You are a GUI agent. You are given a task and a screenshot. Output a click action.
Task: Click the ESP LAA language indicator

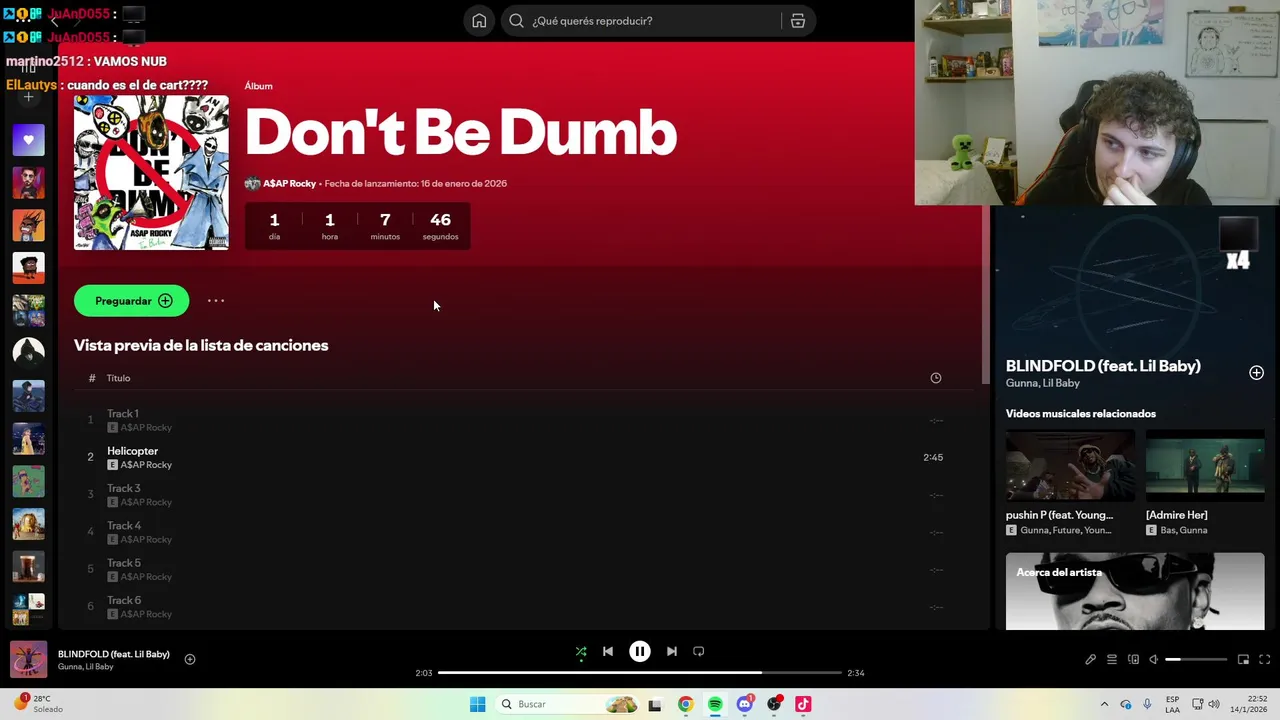click(1172, 704)
